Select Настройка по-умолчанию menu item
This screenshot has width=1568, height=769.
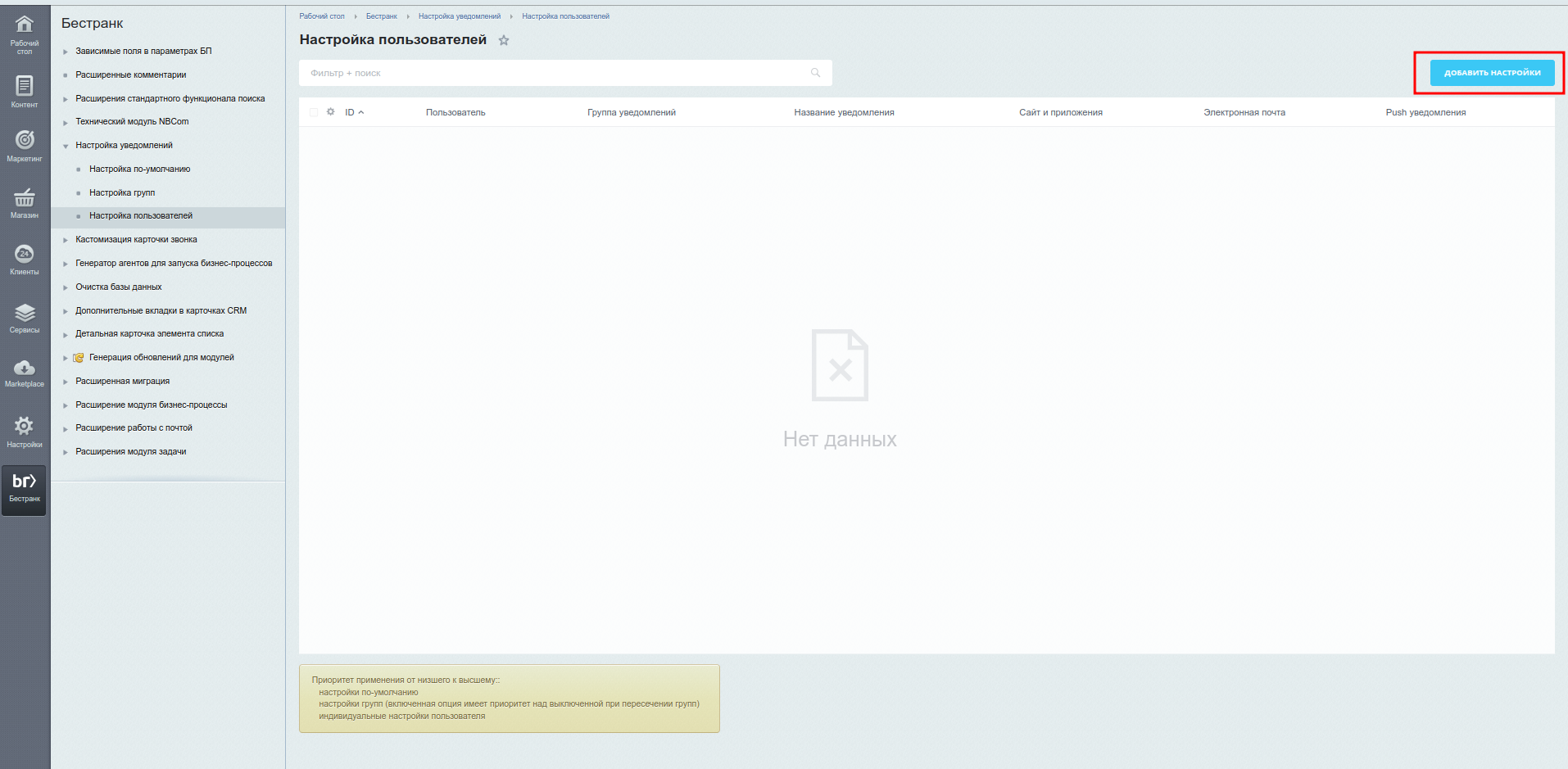click(139, 169)
